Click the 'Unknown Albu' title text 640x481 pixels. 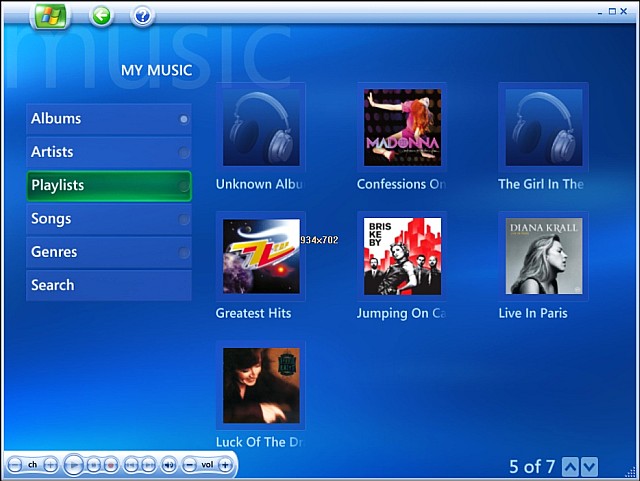point(260,184)
